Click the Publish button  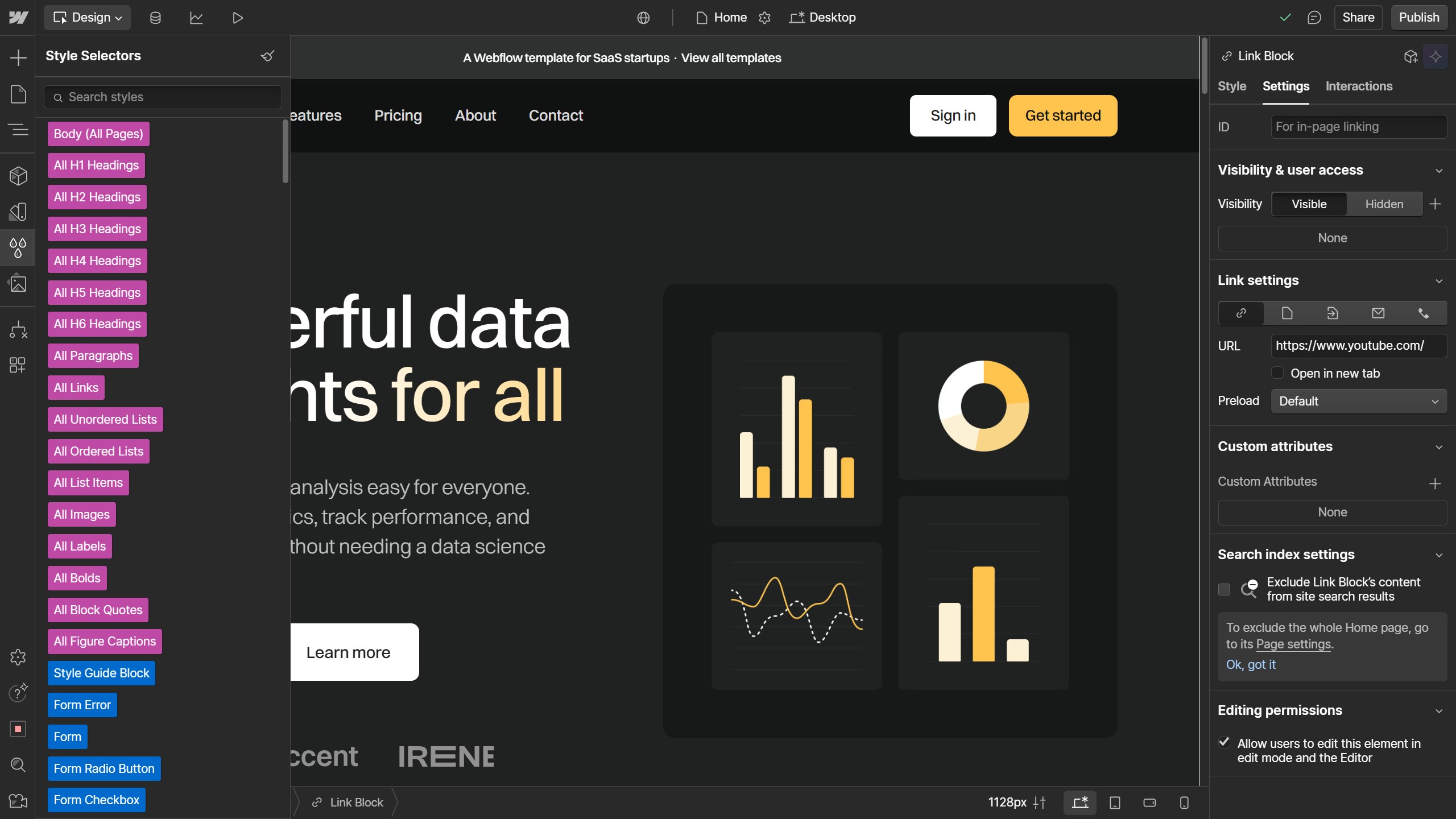(x=1418, y=18)
